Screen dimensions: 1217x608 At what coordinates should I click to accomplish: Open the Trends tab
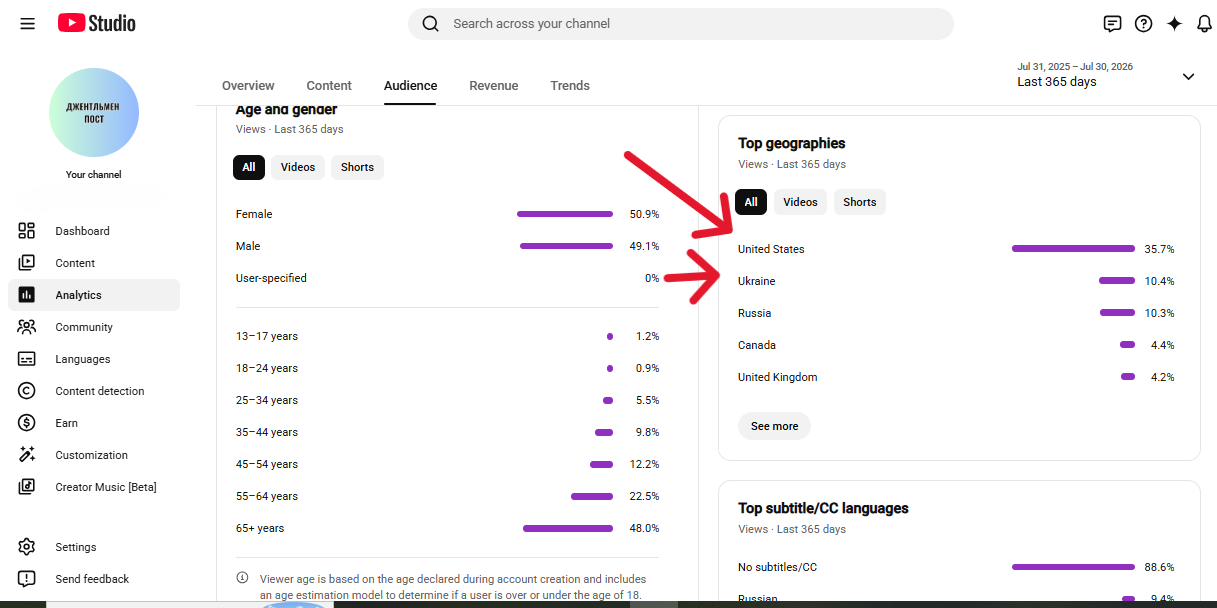[570, 86]
